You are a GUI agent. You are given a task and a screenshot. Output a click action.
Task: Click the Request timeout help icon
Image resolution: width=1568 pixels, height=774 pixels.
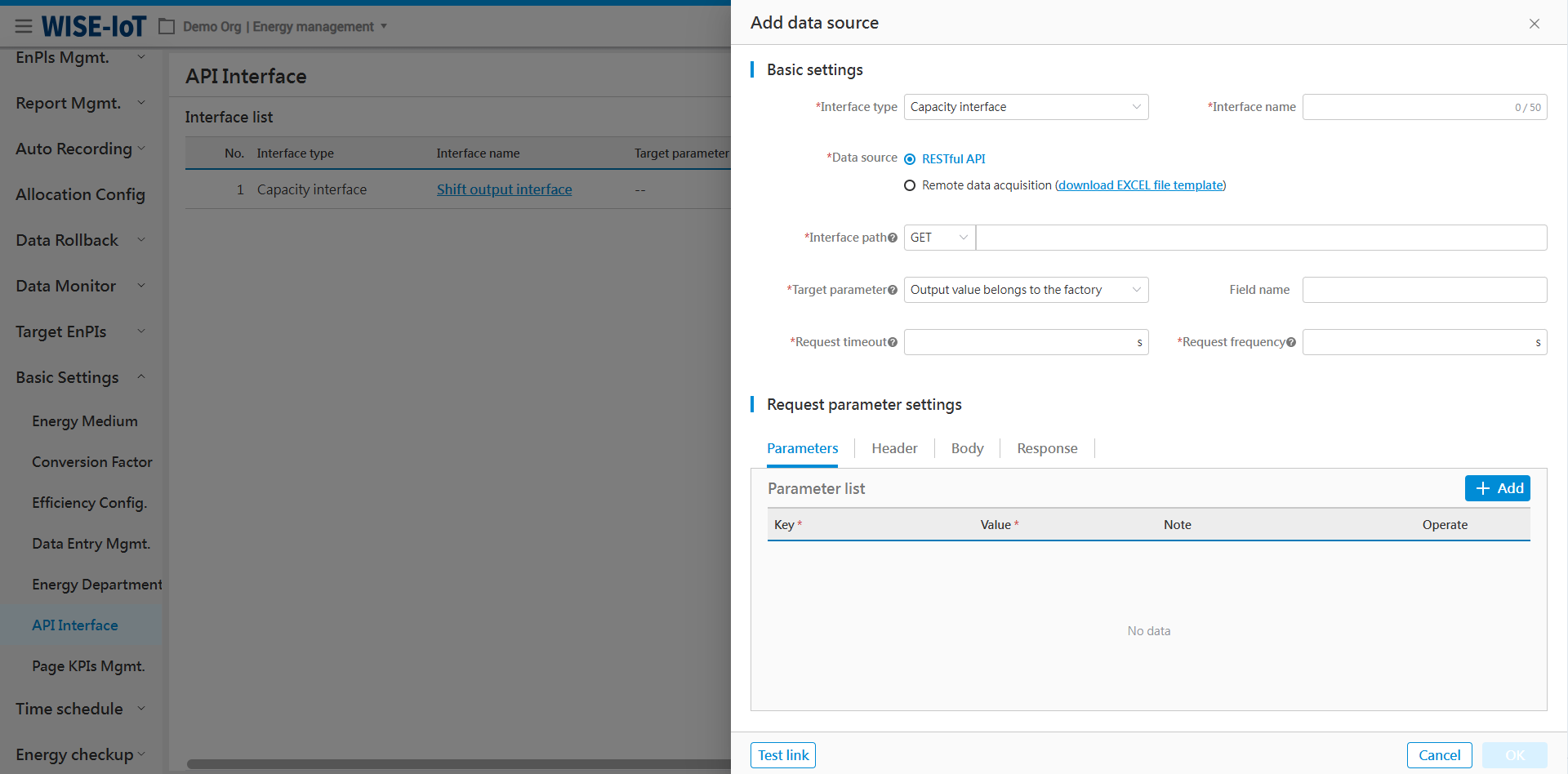pos(893,343)
